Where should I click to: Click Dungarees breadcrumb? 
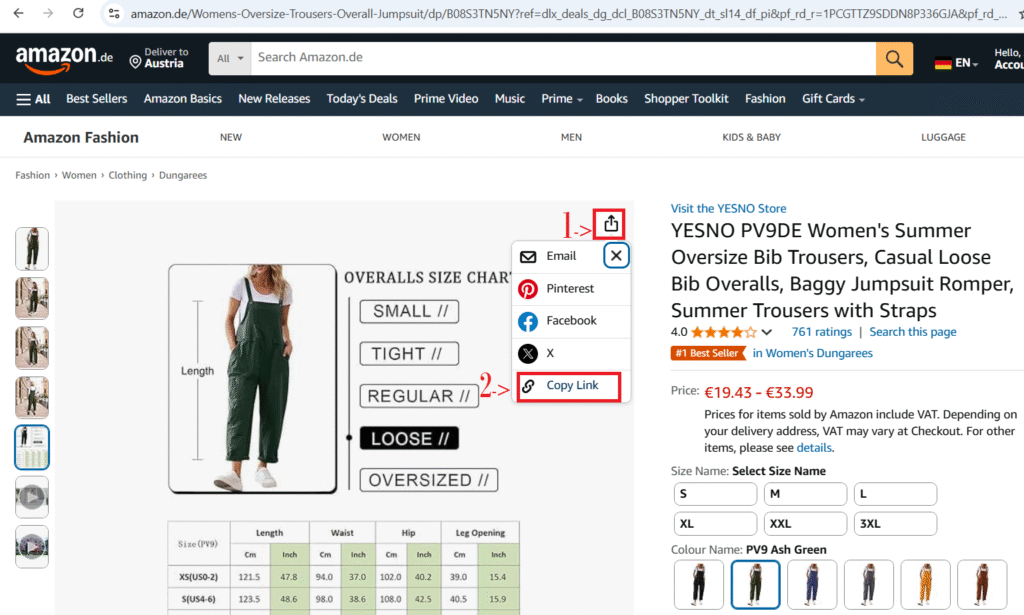[x=183, y=176]
